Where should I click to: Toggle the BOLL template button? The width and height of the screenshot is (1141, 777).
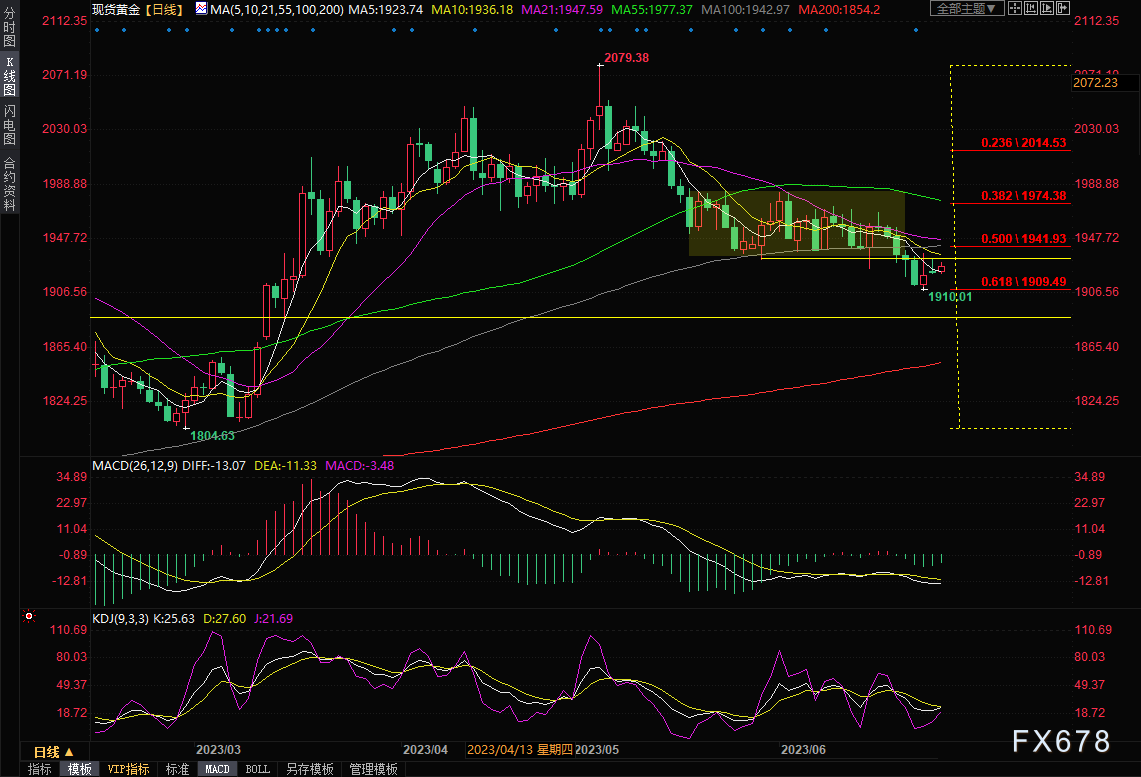[257, 769]
